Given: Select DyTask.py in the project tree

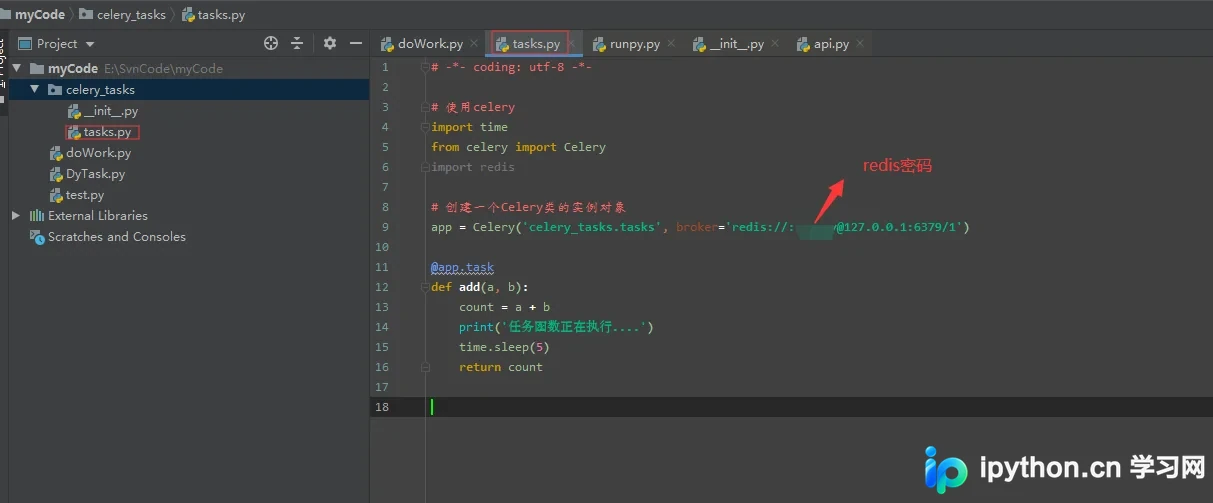Looking at the screenshot, I should 95,174.
